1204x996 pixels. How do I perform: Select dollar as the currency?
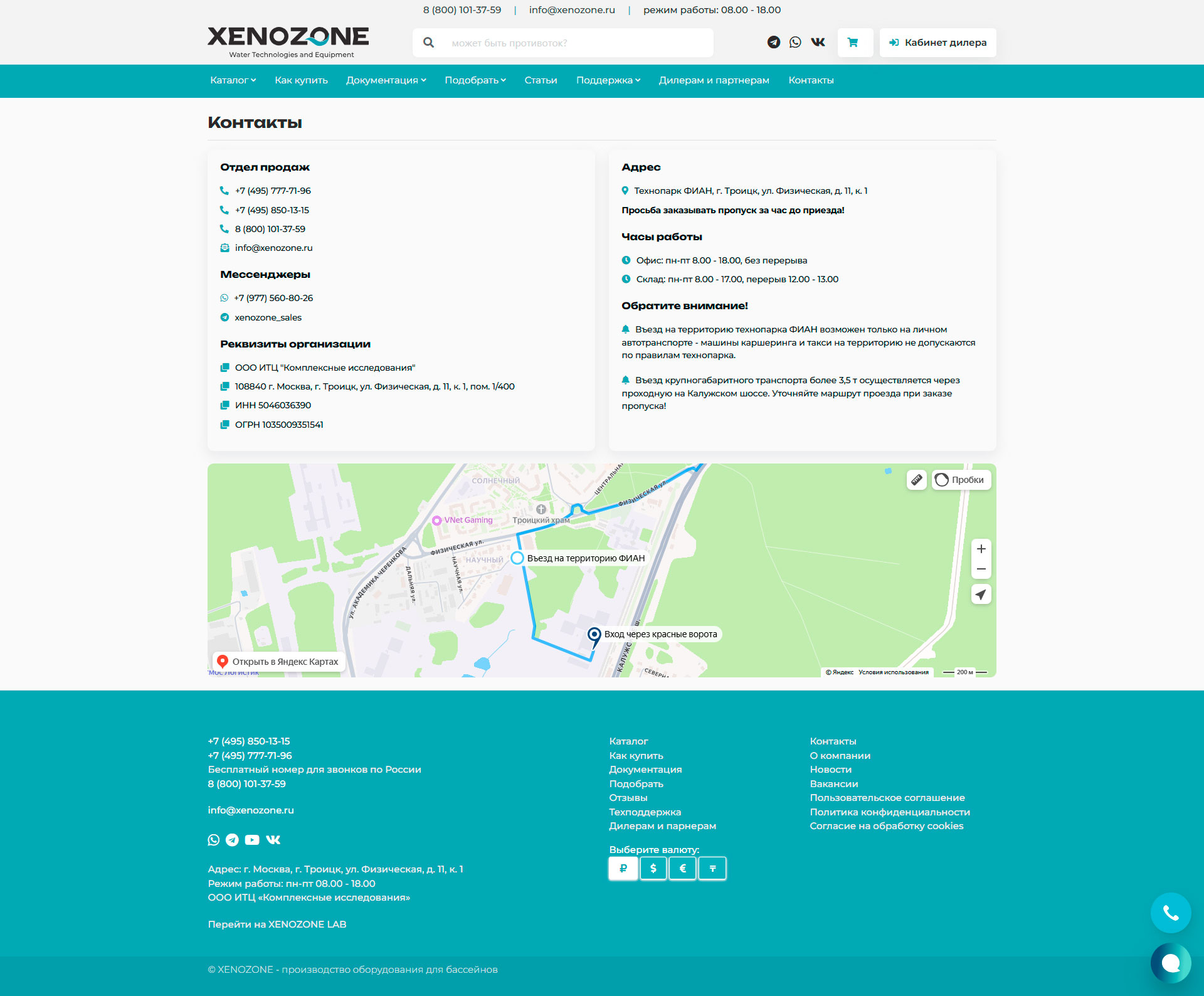click(x=653, y=868)
